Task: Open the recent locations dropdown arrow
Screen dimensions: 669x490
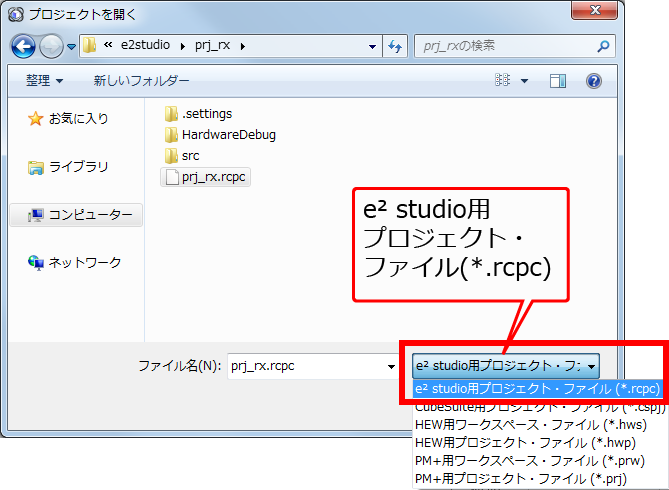Action: point(72,47)
